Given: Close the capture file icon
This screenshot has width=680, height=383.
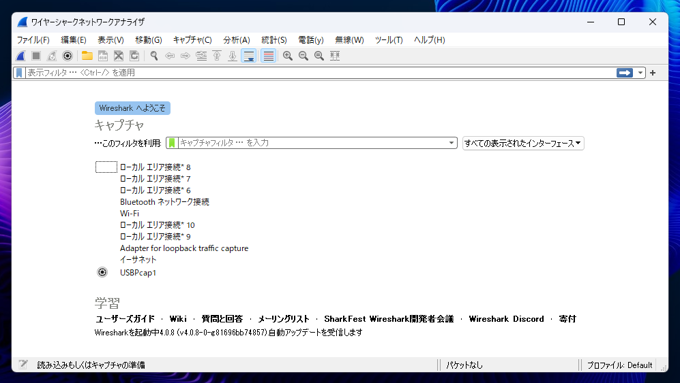Looking at the screenshot, I should (x=118, y=56).
